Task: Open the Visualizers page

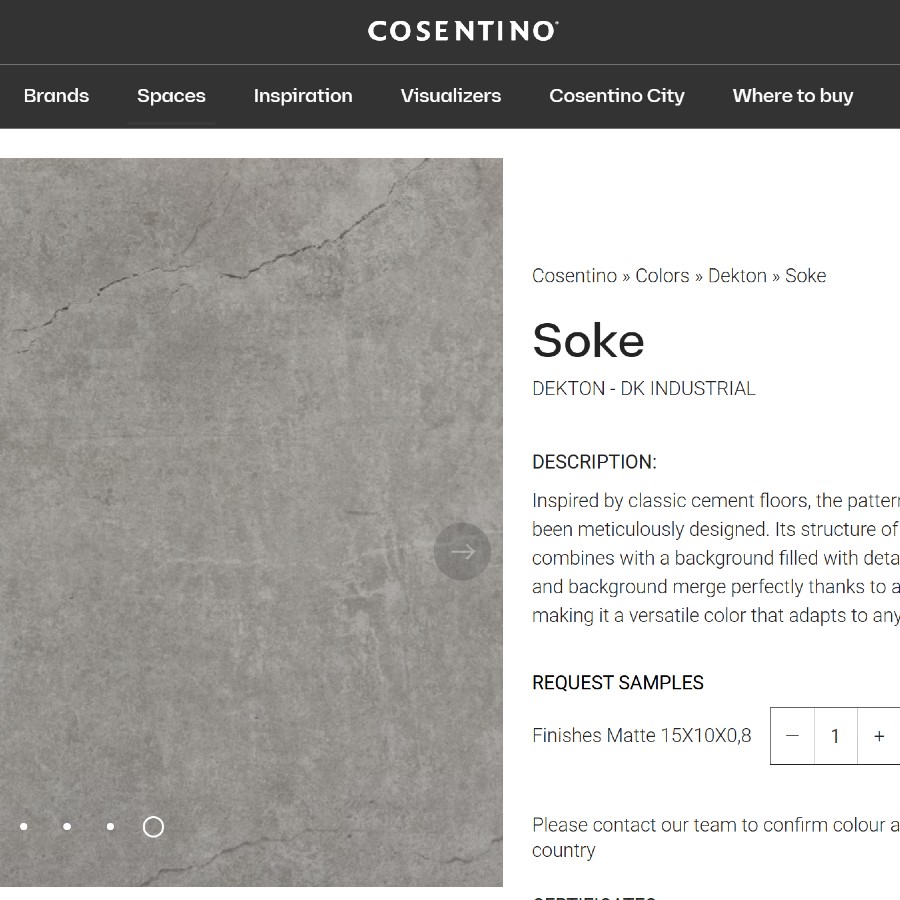Action: coord(450,96)
